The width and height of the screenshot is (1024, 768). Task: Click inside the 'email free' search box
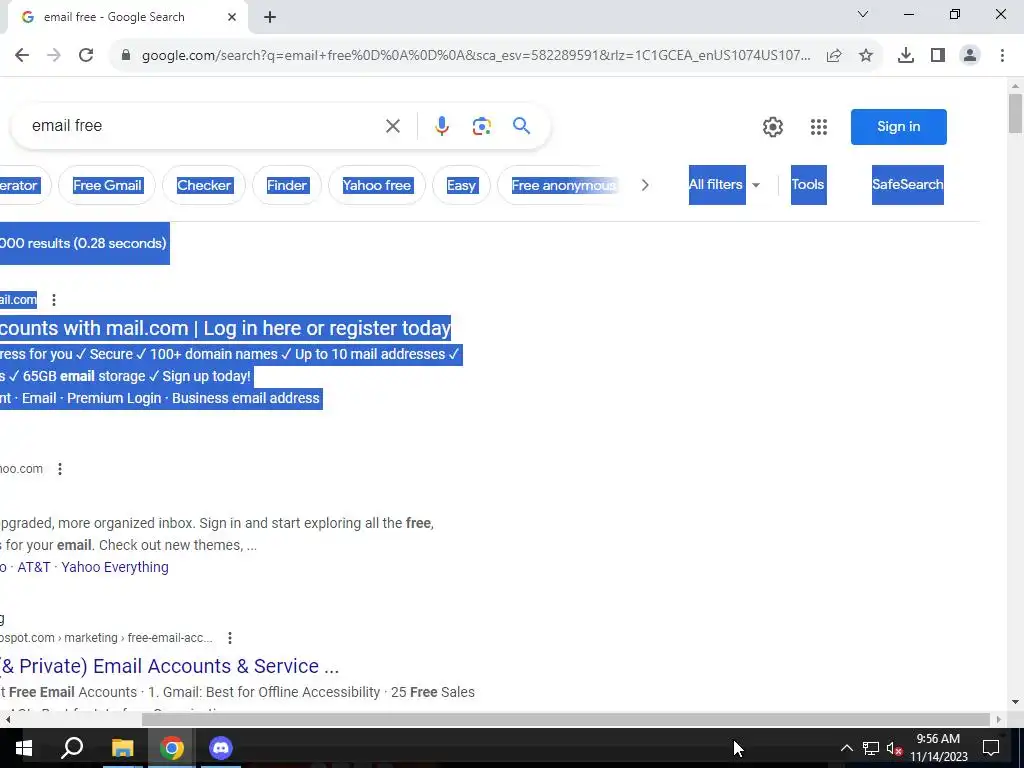click(202, 126)
